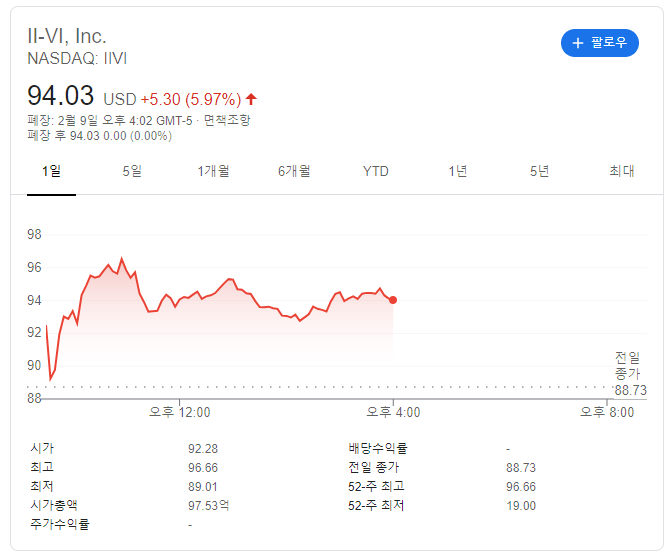Select the YTD tab
The image size is (671, 557).
(x=376, y=171)
